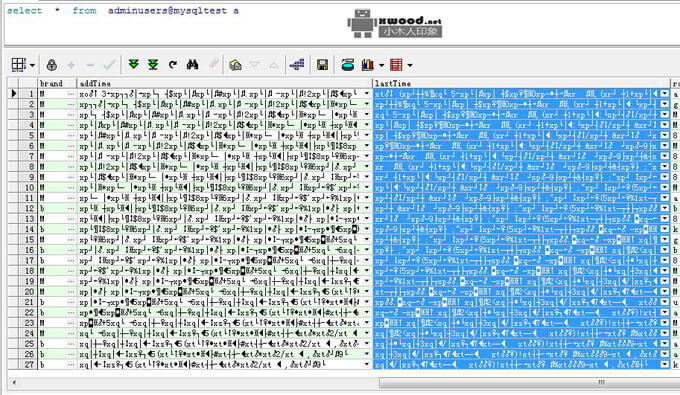Select row number 23 header
The width and height of the screenshot is (680, 395).
[28, 323]
